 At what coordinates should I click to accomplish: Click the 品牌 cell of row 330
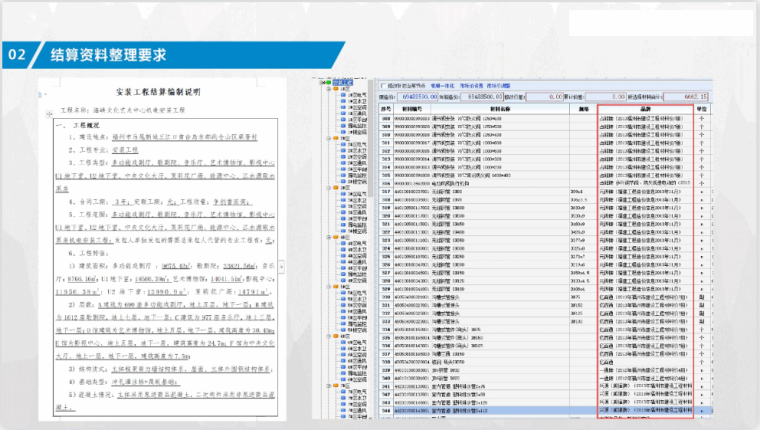pyautogui.click(x=643, y=297)
